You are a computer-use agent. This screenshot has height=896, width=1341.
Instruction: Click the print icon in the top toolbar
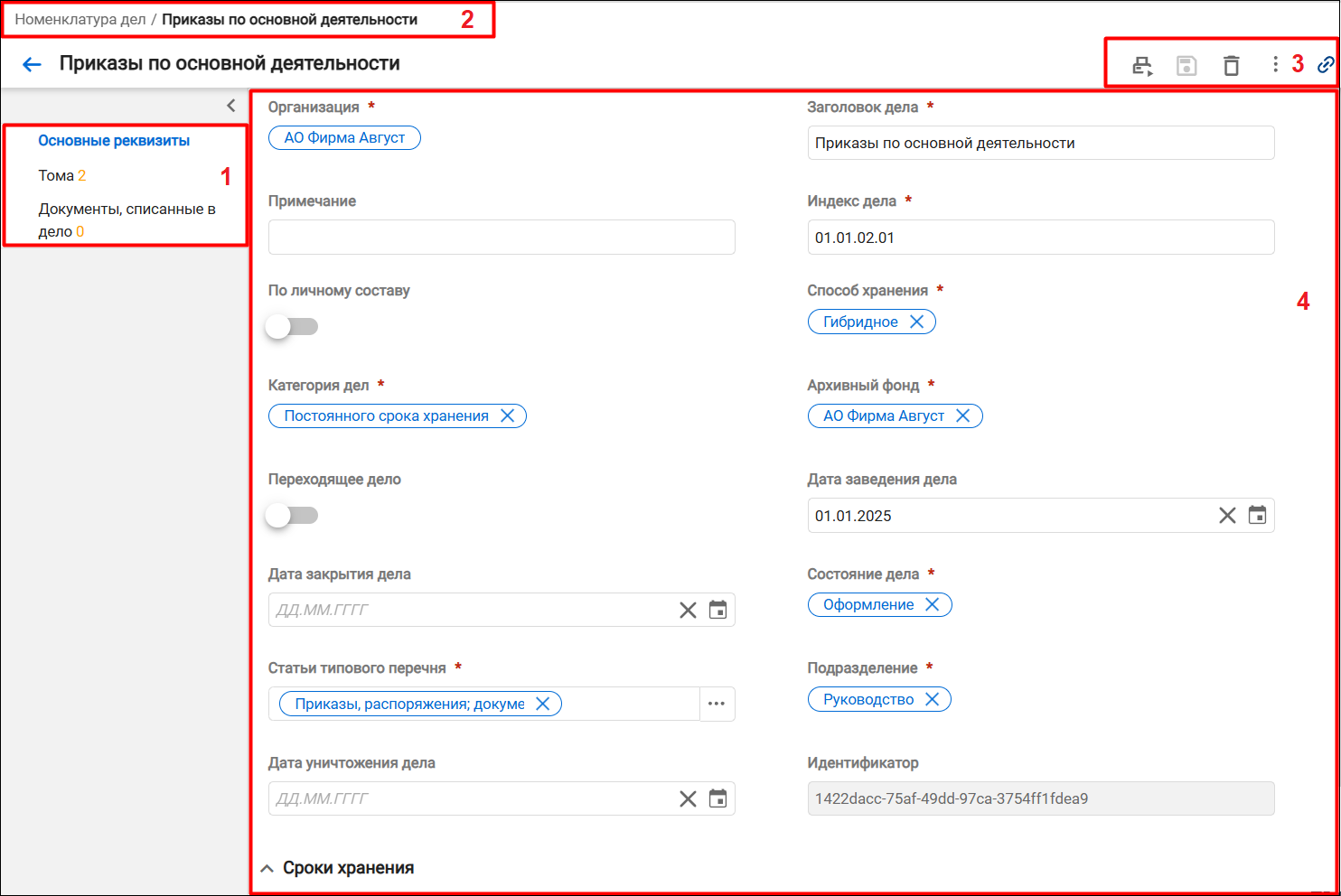[x=1142, y=65]
